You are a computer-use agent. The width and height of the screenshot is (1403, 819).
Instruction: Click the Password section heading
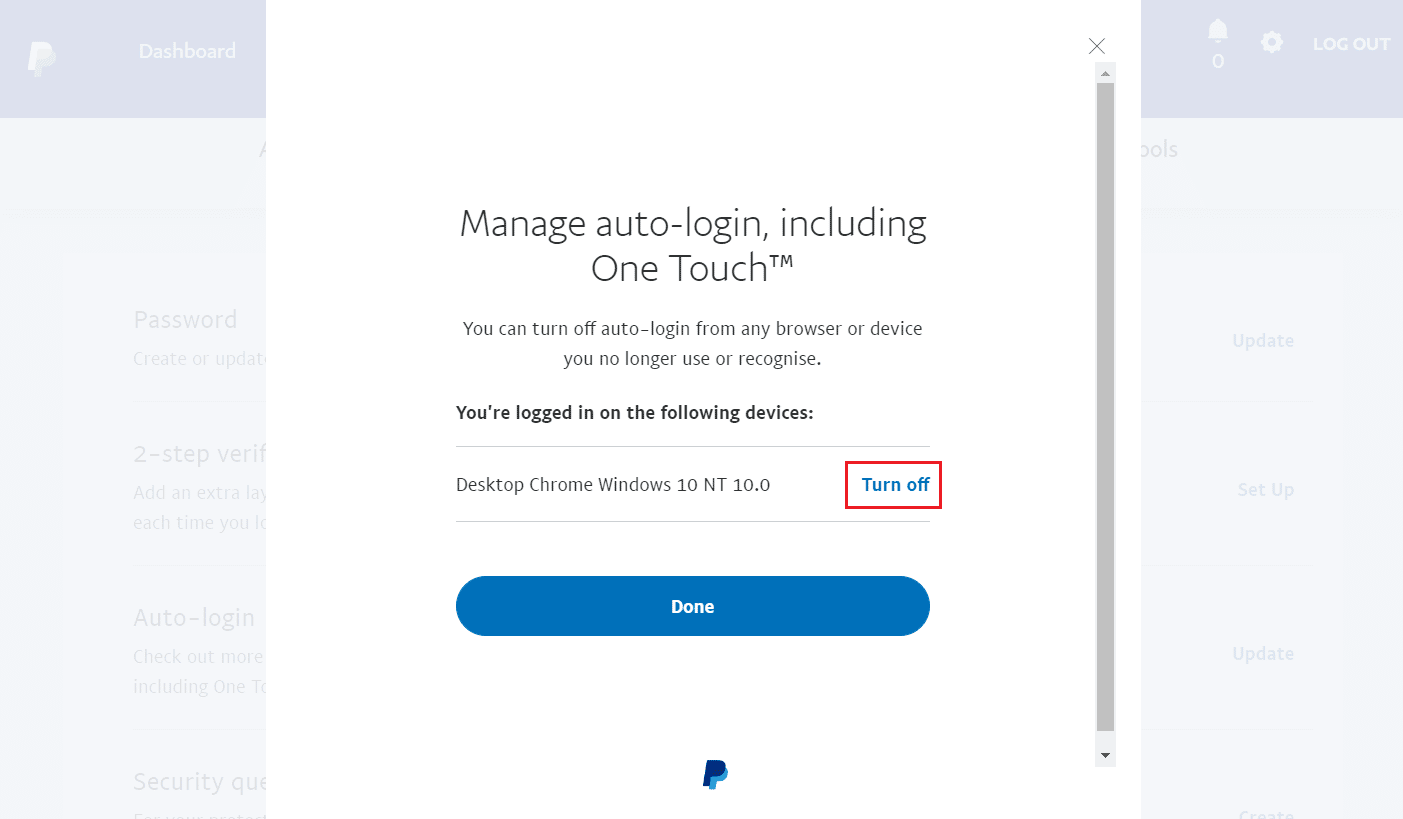click(x=185, y=320)
